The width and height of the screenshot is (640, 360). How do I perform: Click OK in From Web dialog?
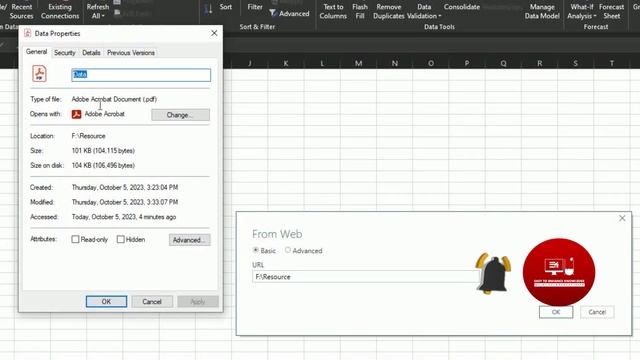click(556, 312)
